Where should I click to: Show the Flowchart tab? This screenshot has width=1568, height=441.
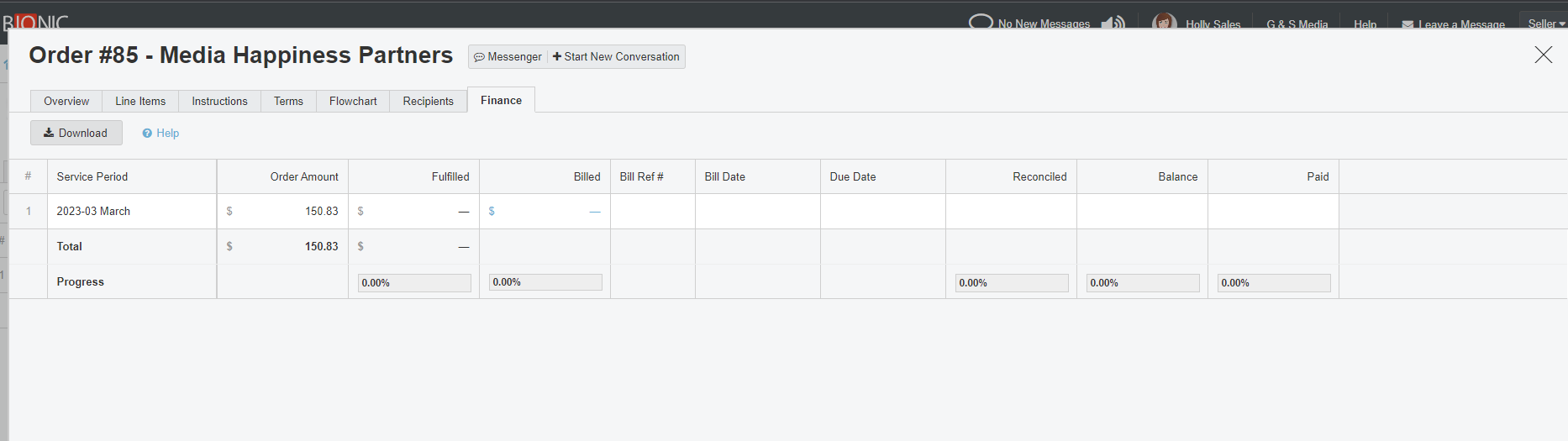pos(353,101)
